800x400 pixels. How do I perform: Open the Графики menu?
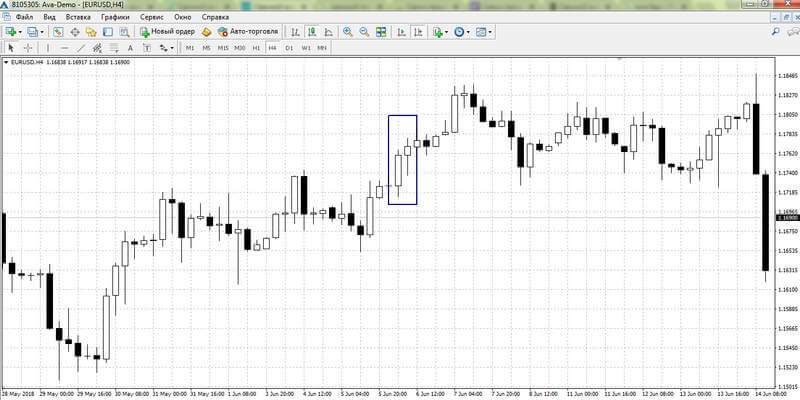115,17
